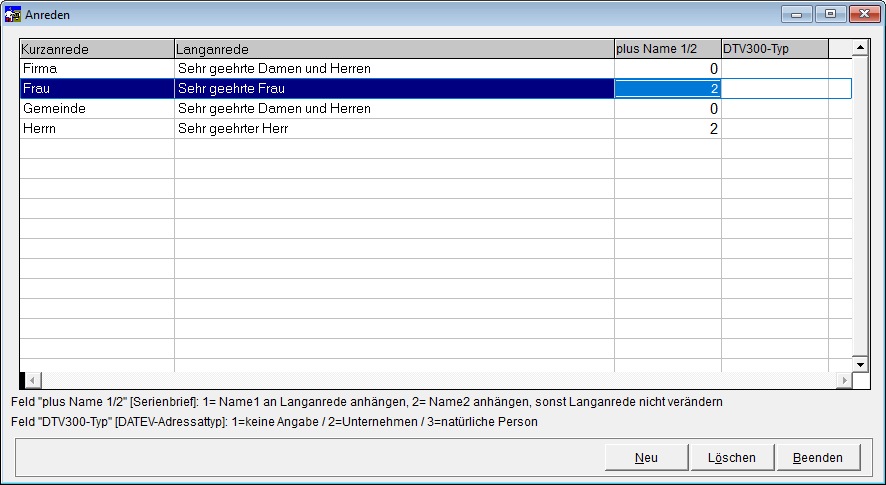
Task: Click the vertical scrollbar up arrow
Action: (860, 48)
